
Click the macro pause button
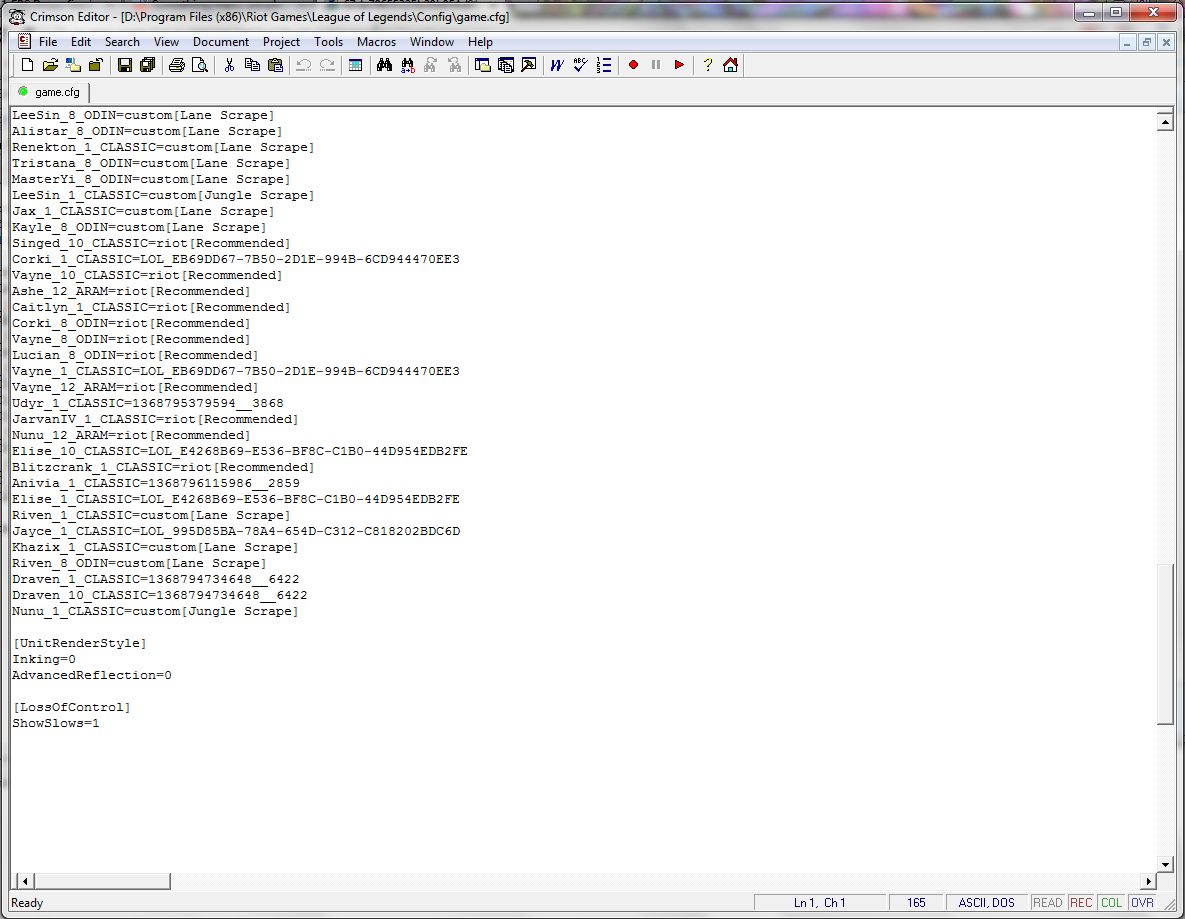pyautogui.click(x=656, y=65)
